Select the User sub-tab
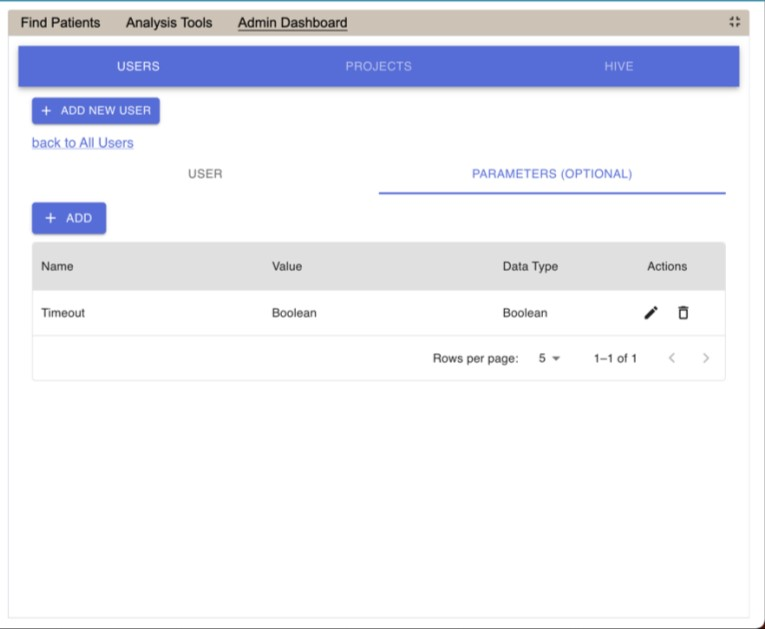The width and height of the screenshot is (765, 629). coord(205,174)
